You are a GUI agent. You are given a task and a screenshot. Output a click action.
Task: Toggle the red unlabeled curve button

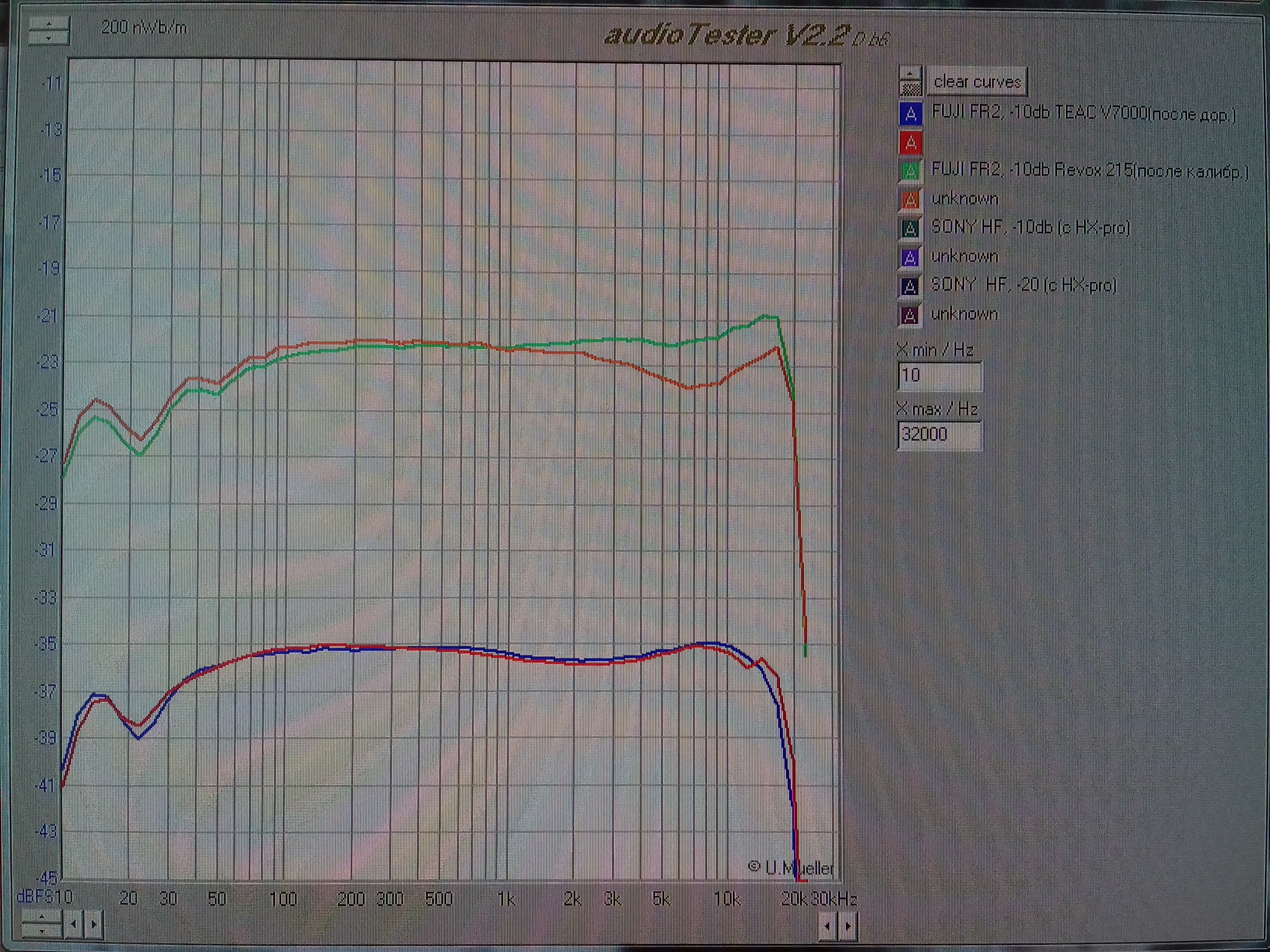(x=910, y=143)
